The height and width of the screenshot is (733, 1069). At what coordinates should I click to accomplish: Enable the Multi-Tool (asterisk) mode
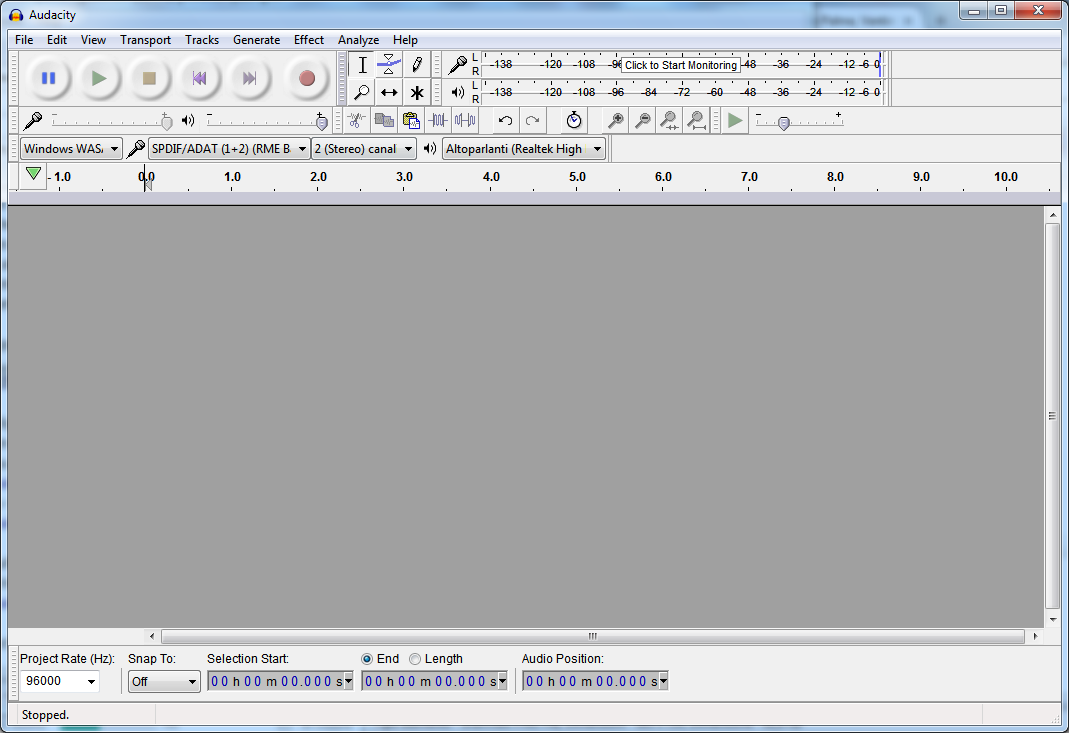coord(417,92)
